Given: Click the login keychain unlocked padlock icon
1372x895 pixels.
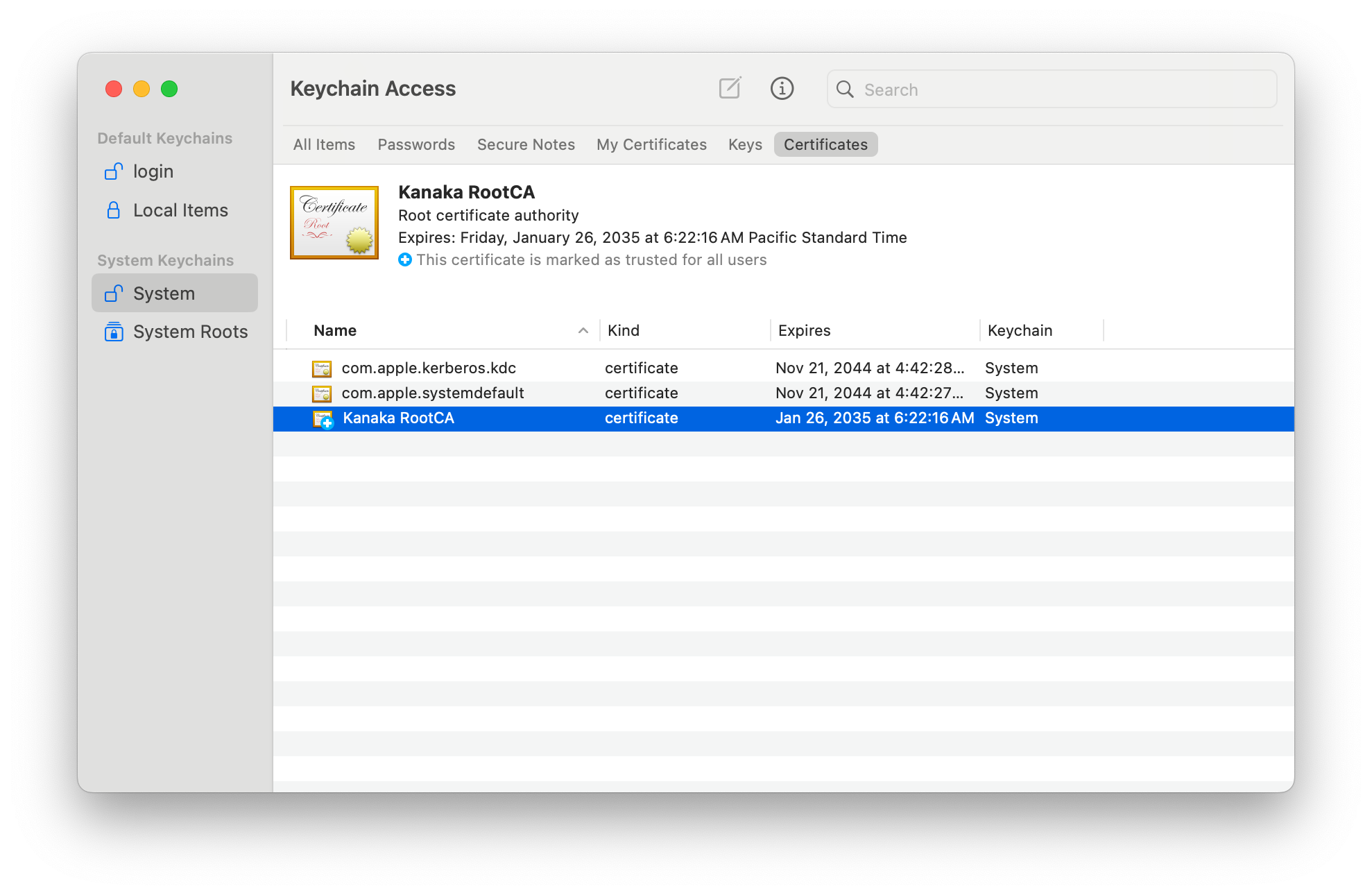Looking at the screenshot, I should (114, 171).
